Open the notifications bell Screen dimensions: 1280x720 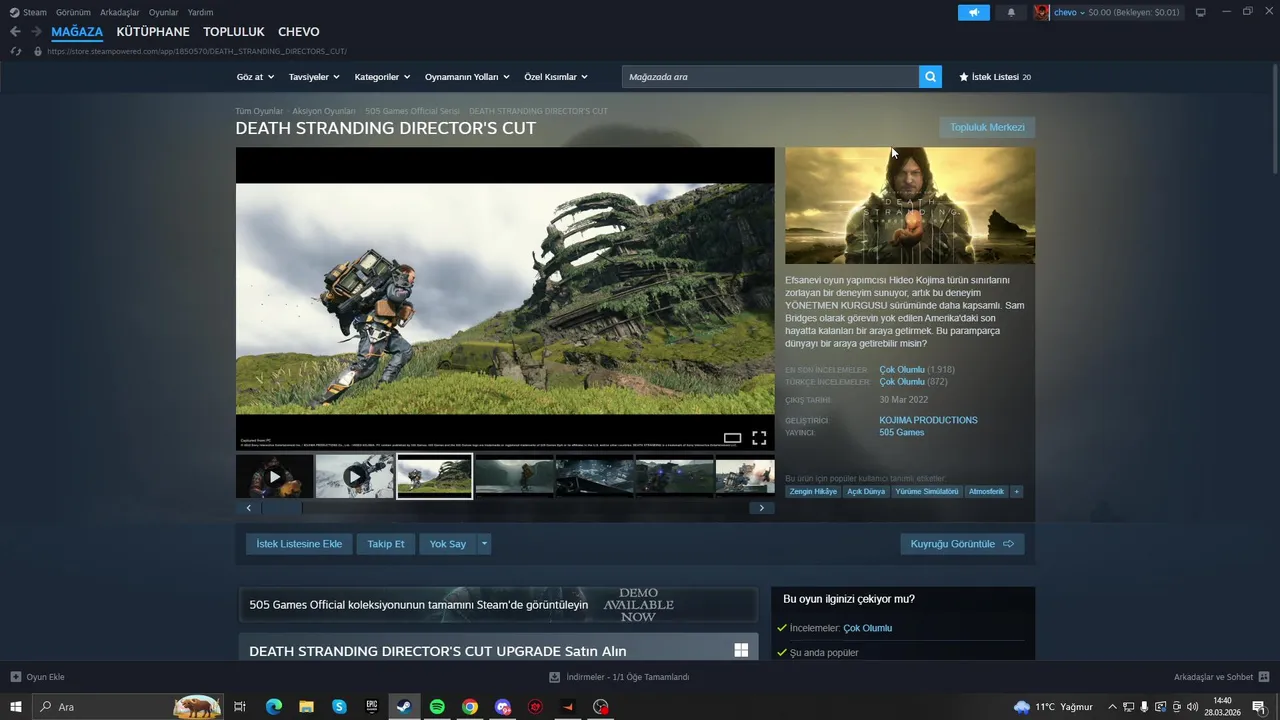(x=1011, y=12)
